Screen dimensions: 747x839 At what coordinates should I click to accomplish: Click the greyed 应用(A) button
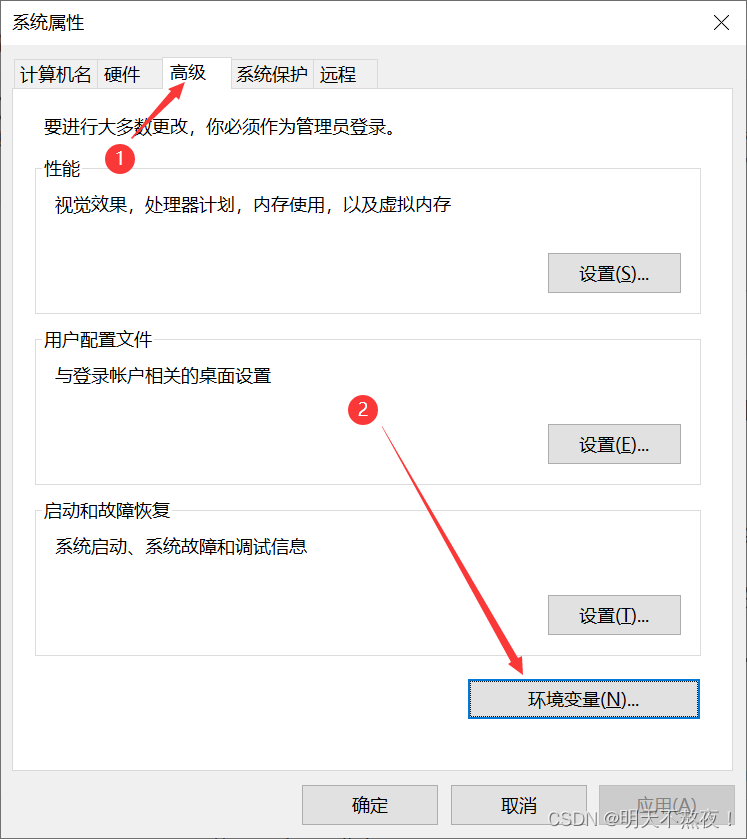667,805
